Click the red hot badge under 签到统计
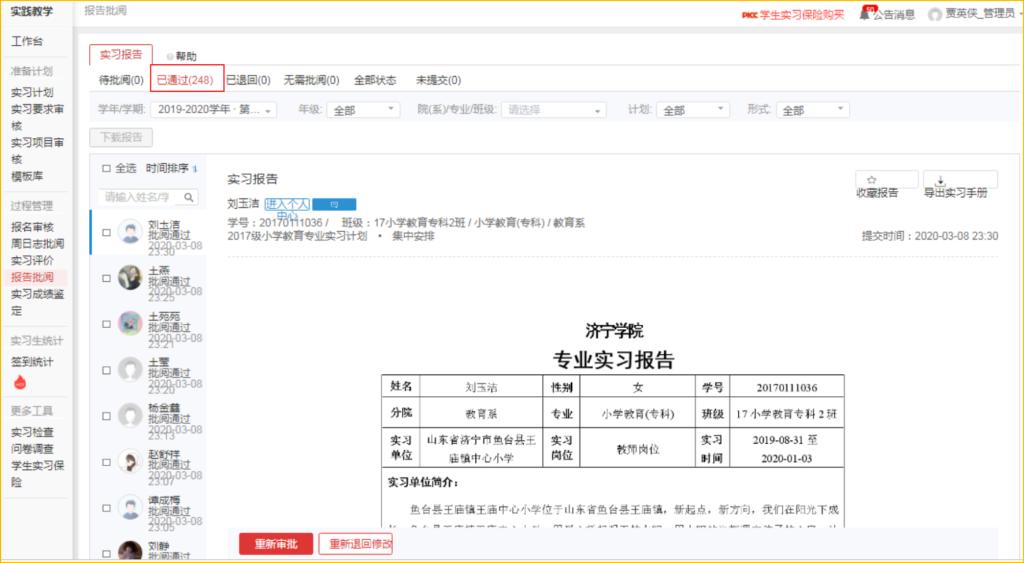The width and height of the screenshot is (1024, 563). (19, 383)
